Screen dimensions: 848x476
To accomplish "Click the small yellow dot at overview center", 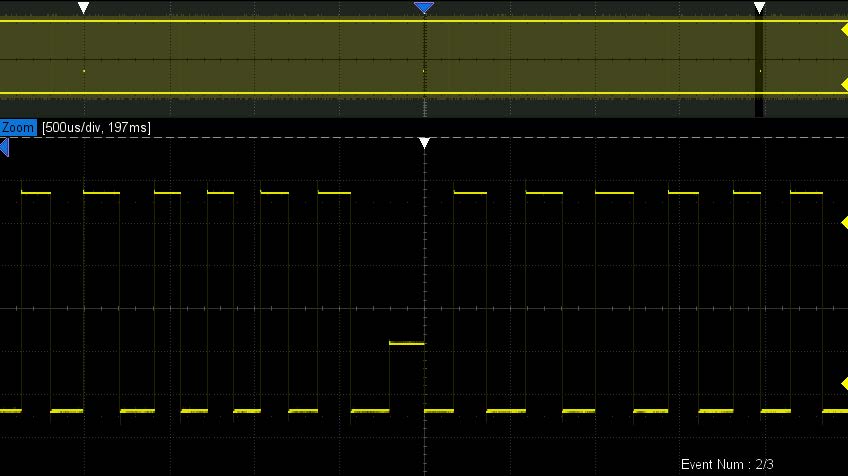I will [424, 71].
